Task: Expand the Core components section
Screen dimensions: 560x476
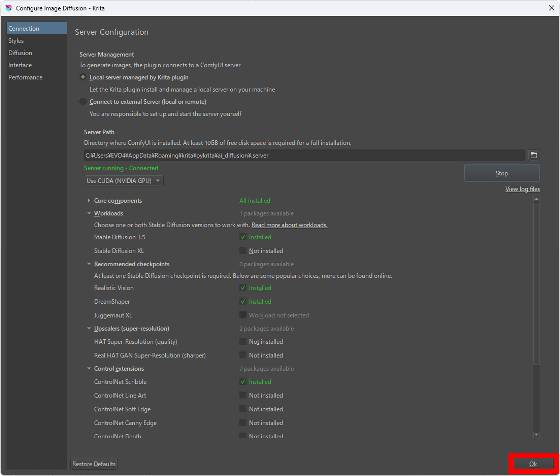Action: coord(89,201)
